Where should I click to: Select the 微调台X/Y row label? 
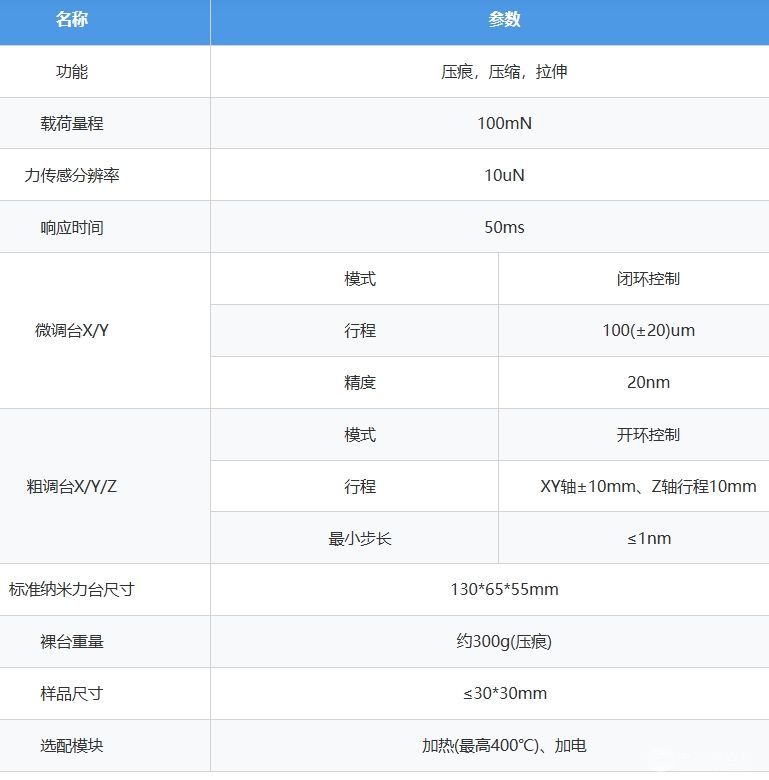(72, 330)
